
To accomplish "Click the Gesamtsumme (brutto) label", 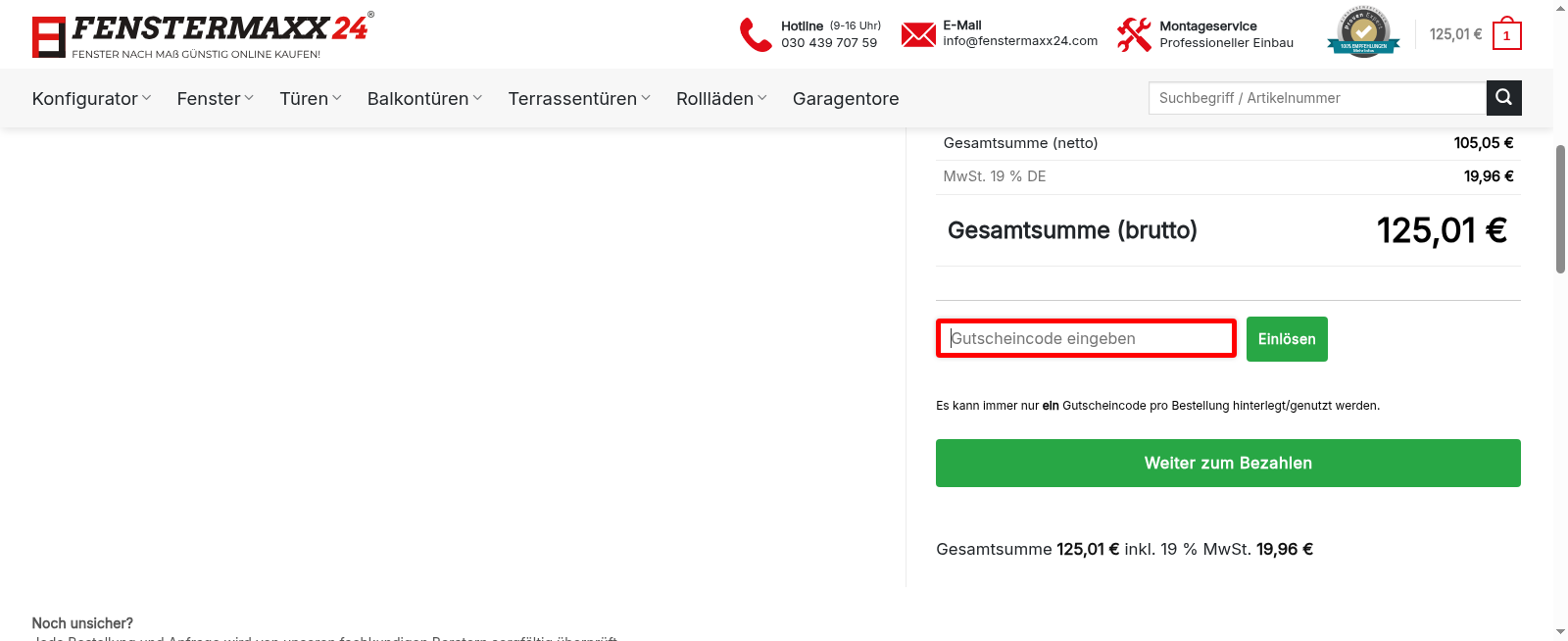I will [x=1072, y=230].
